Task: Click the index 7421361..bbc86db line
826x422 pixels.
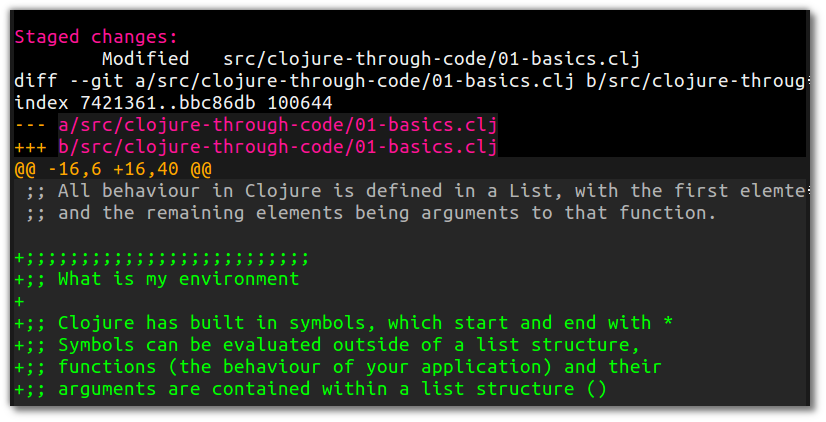Action: click(x=173, y=102)
